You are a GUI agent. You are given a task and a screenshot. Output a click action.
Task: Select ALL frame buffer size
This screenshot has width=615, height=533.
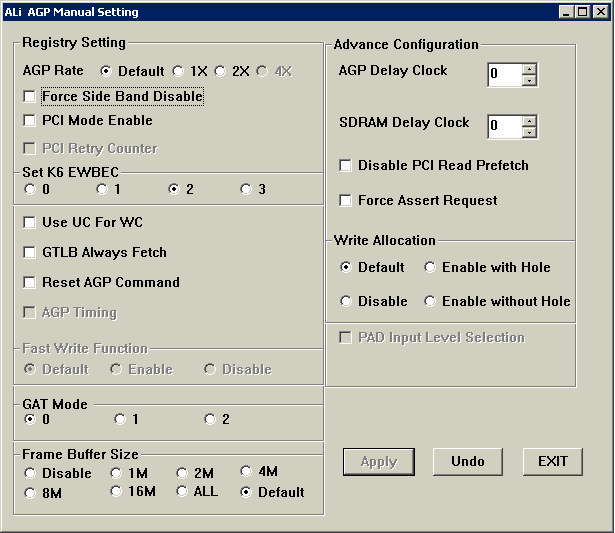(x=182, y=491)
